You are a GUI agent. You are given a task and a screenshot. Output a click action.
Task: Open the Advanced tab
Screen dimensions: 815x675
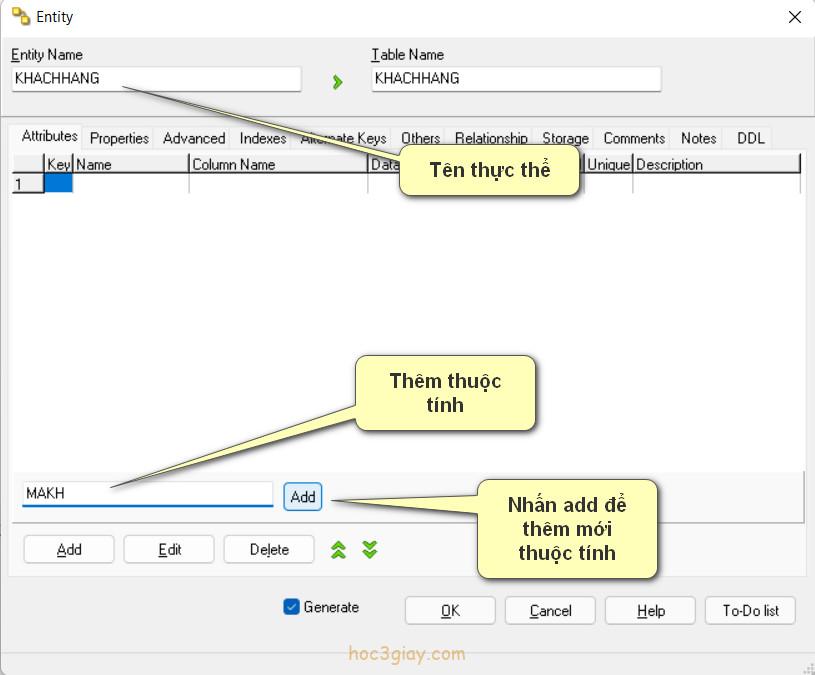[193, 138]
